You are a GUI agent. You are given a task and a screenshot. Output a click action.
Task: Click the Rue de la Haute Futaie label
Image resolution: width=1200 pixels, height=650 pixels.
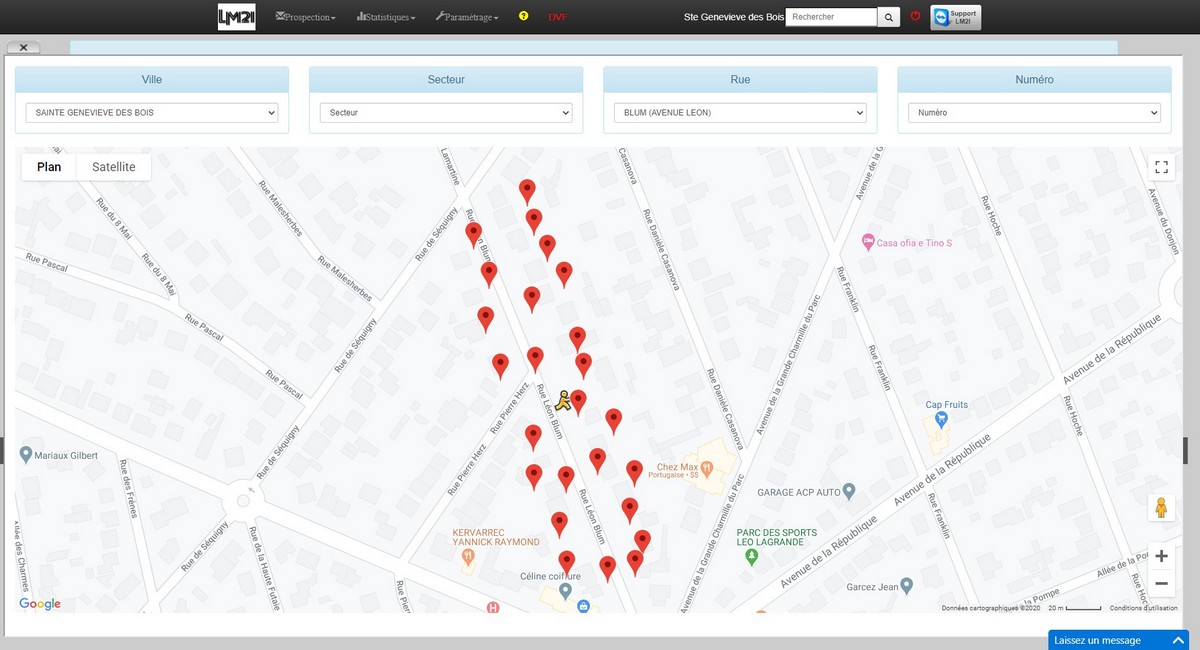pyautogui.click(x=263, y=567)
